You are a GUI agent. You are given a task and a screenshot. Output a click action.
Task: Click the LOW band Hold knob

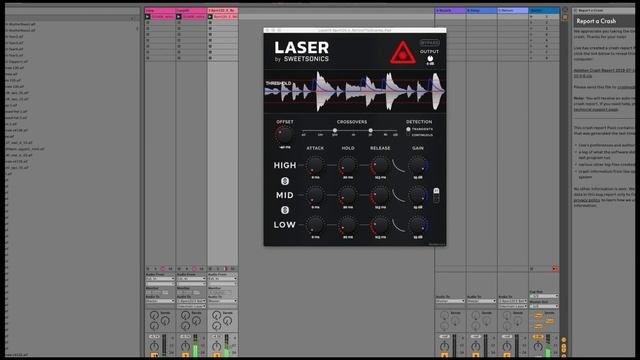click(348, 225)
